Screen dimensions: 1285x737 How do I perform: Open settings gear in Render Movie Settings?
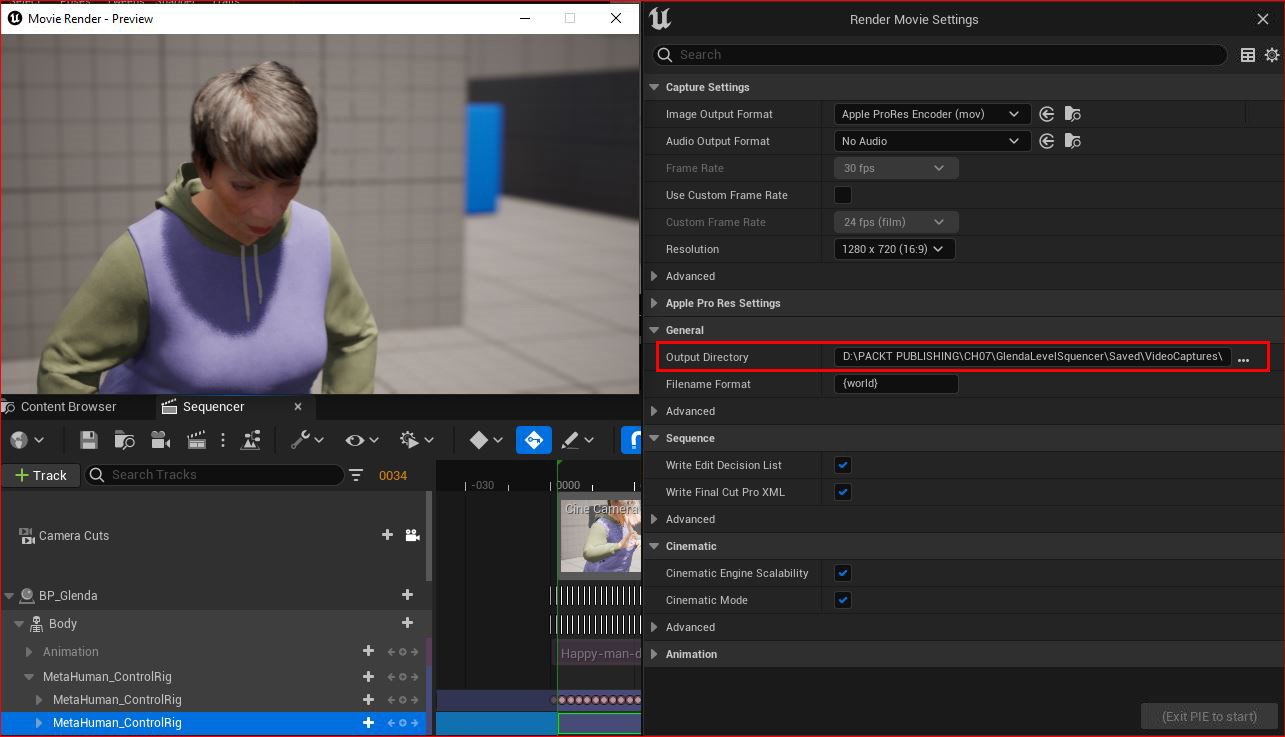[x=1272, y=55]
